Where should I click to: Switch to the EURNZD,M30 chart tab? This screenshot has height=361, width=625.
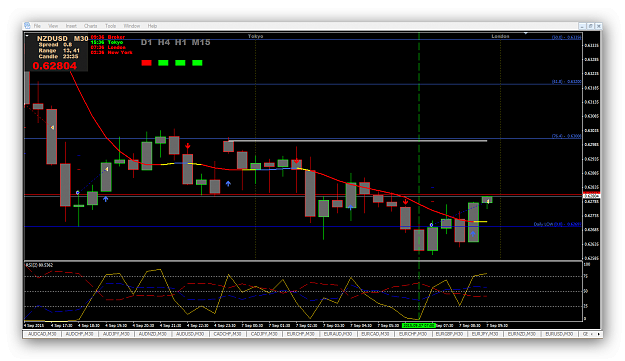(522, 334)
